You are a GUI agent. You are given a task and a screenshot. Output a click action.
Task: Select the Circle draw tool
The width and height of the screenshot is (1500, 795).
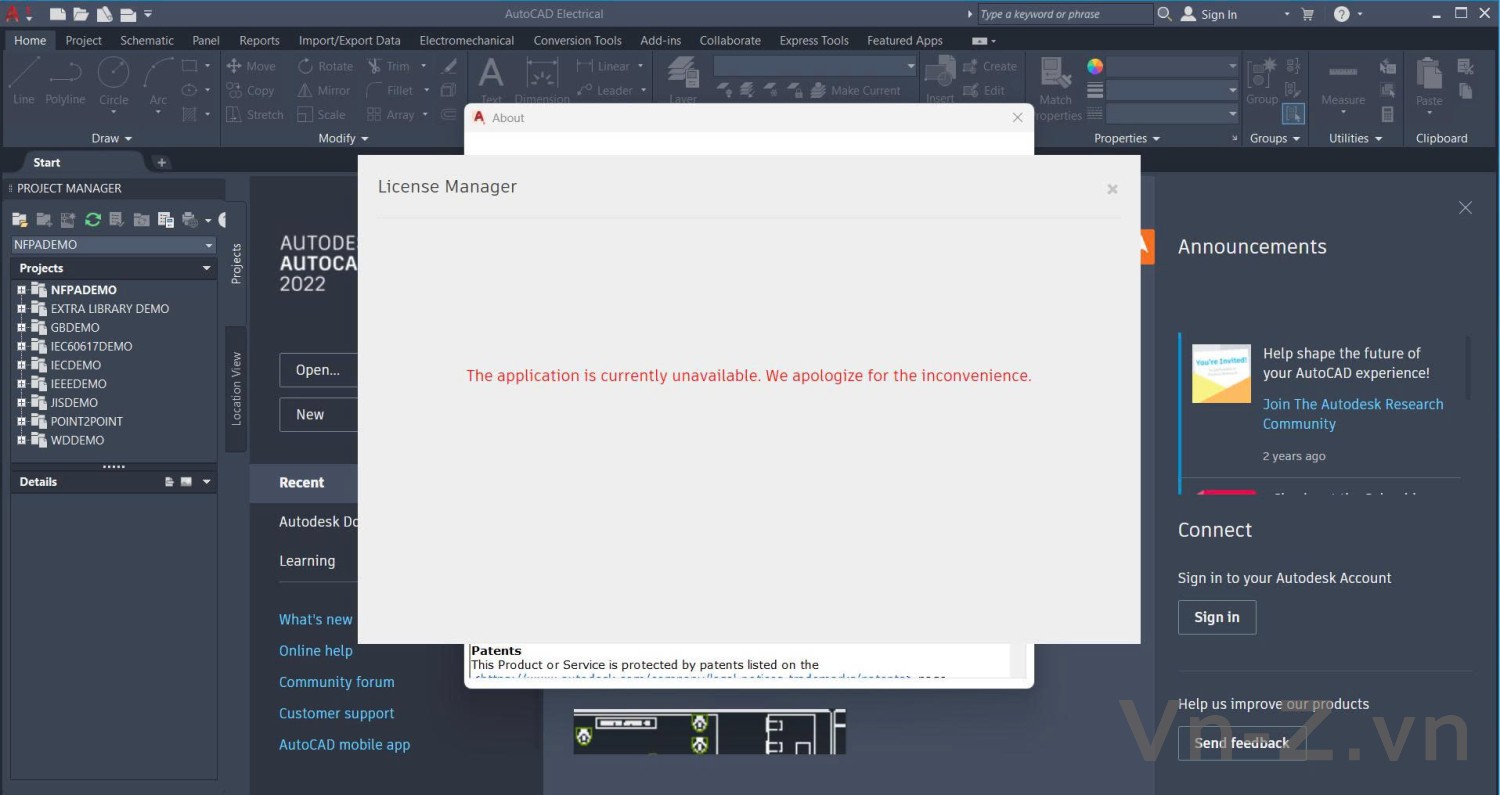tap(113, 79)
